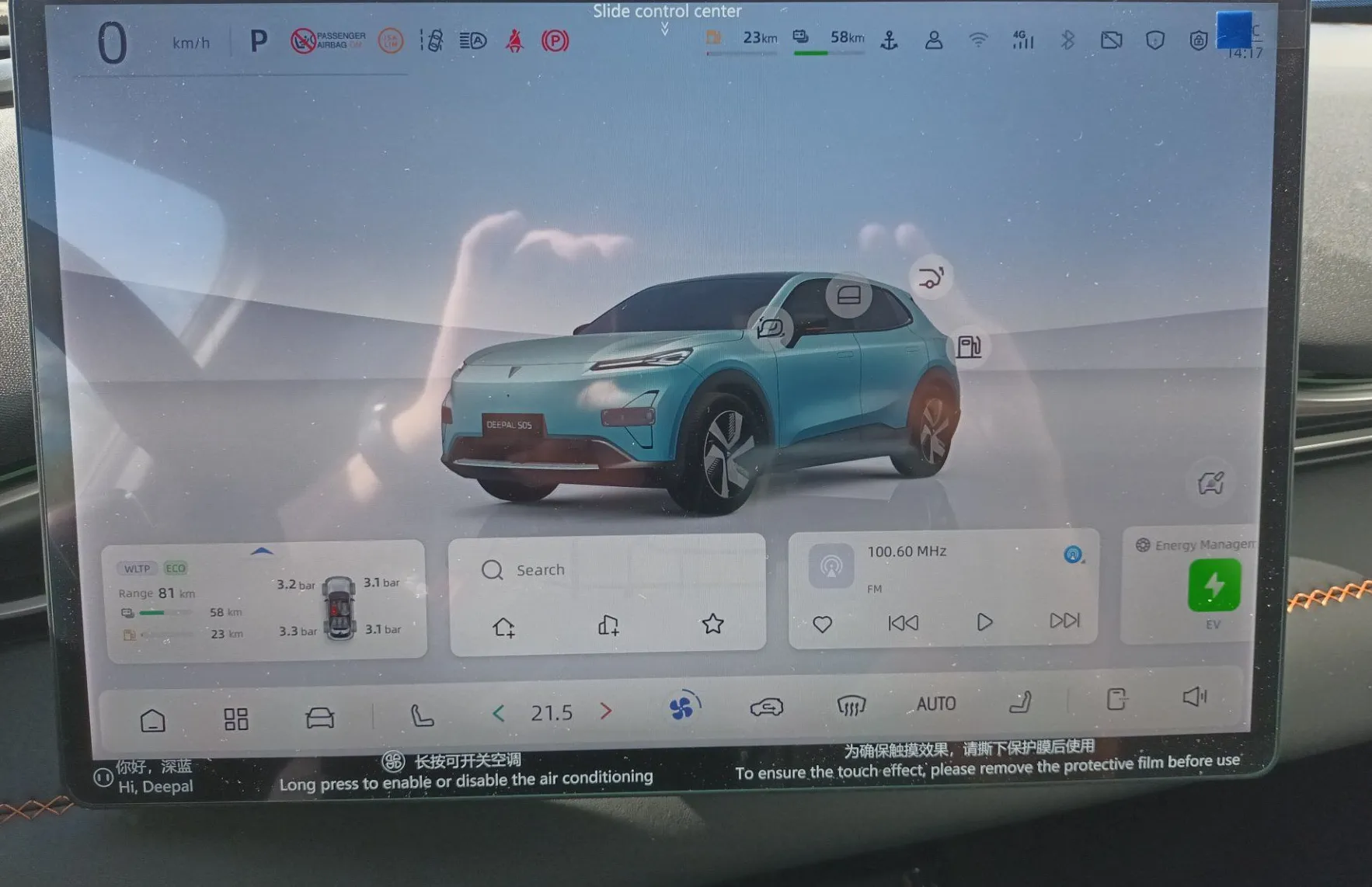Skip to next radio station
Screen dimensions: 1372x887
[x=1064, y=621]
